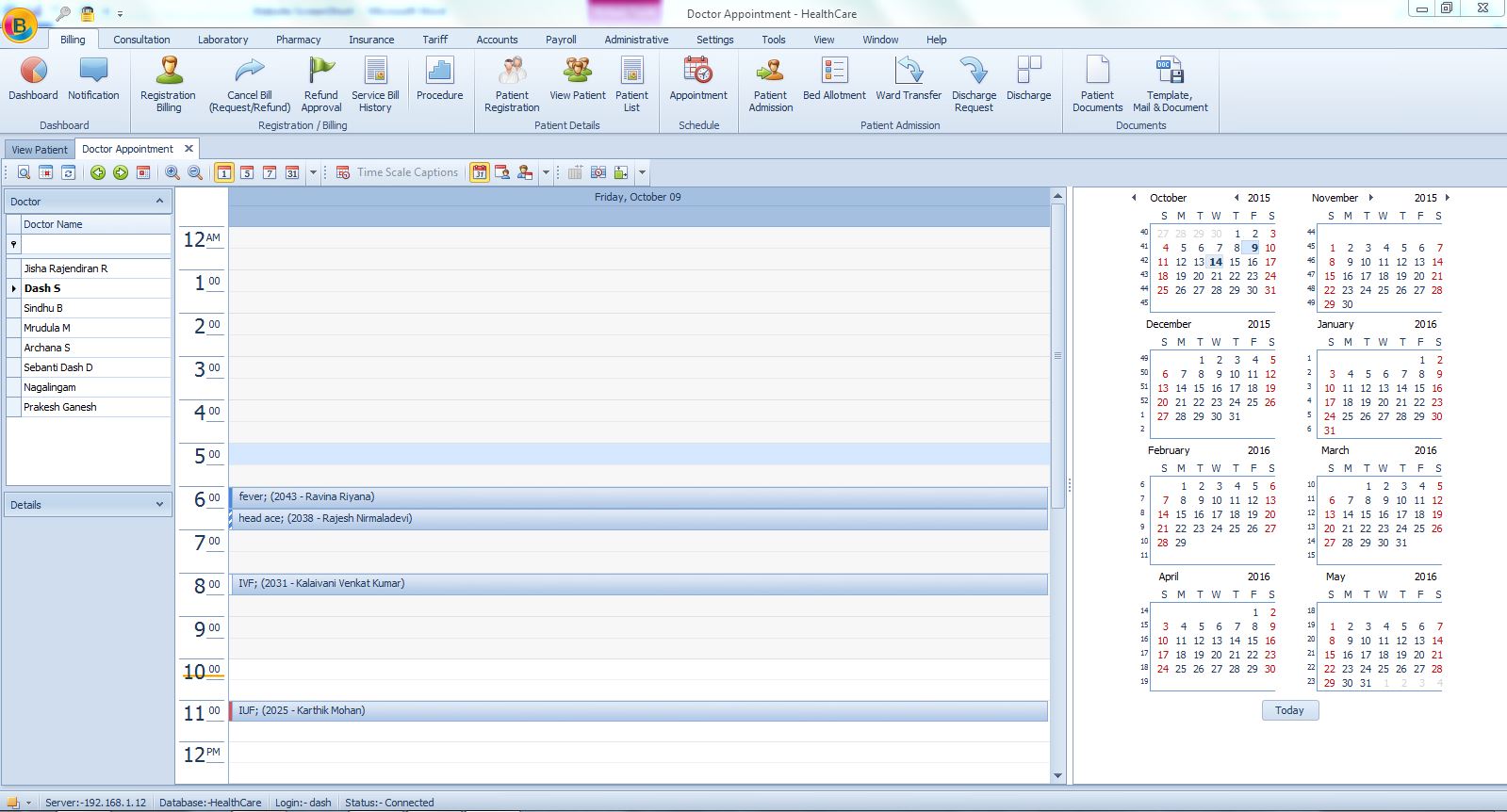Go to previous month arrow beside October

pyautogui.click(x=1134, y=198)
